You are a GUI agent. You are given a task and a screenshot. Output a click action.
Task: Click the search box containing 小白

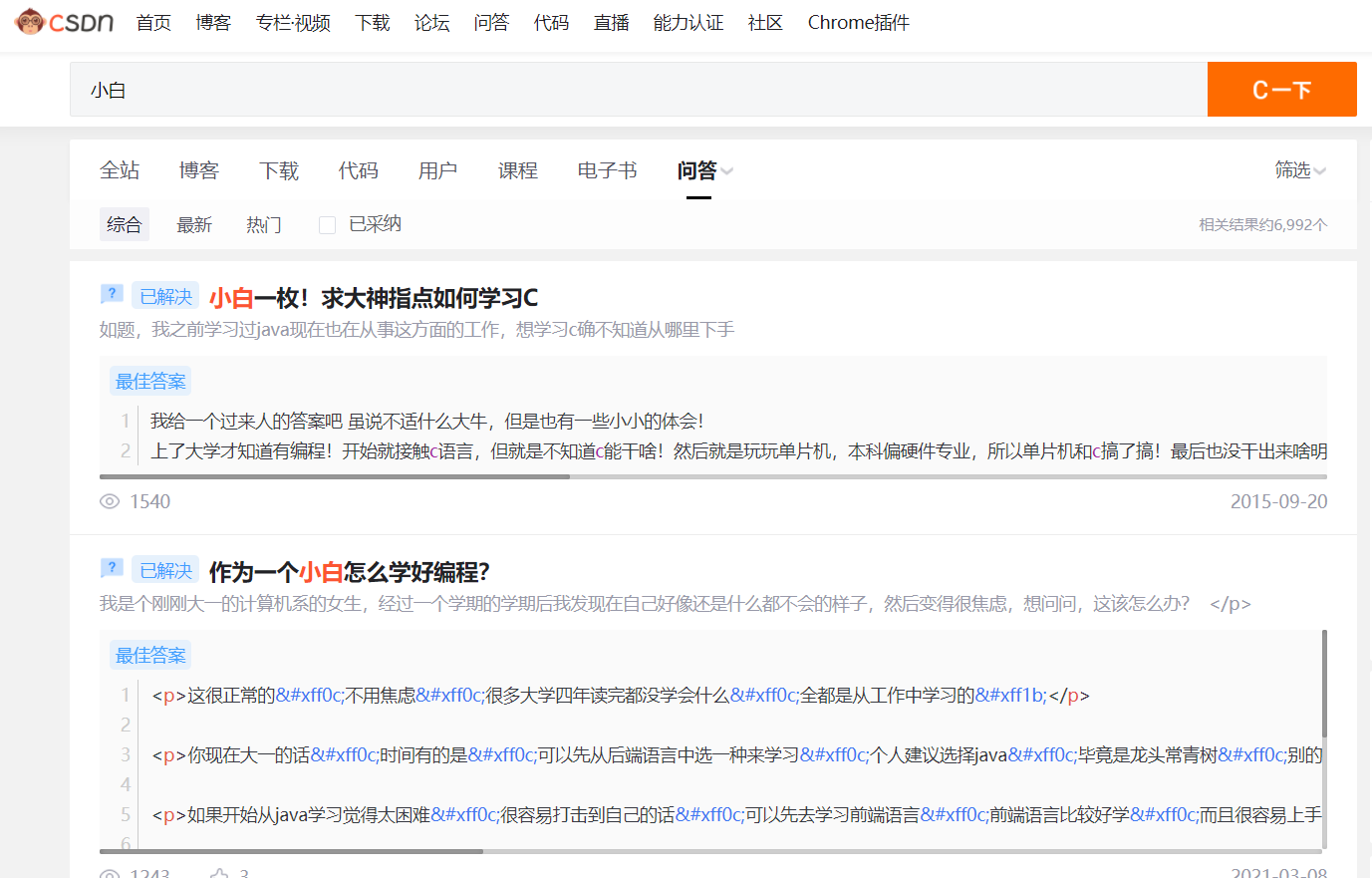point(639,90)
